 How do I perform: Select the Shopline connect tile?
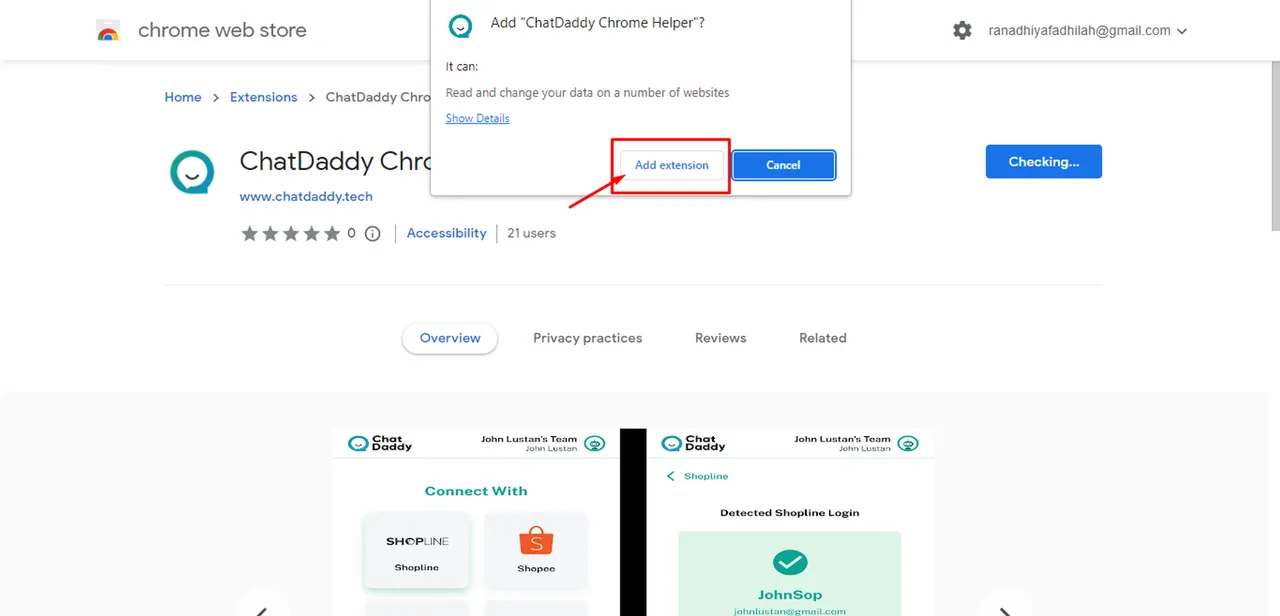[x=416, y=549]
